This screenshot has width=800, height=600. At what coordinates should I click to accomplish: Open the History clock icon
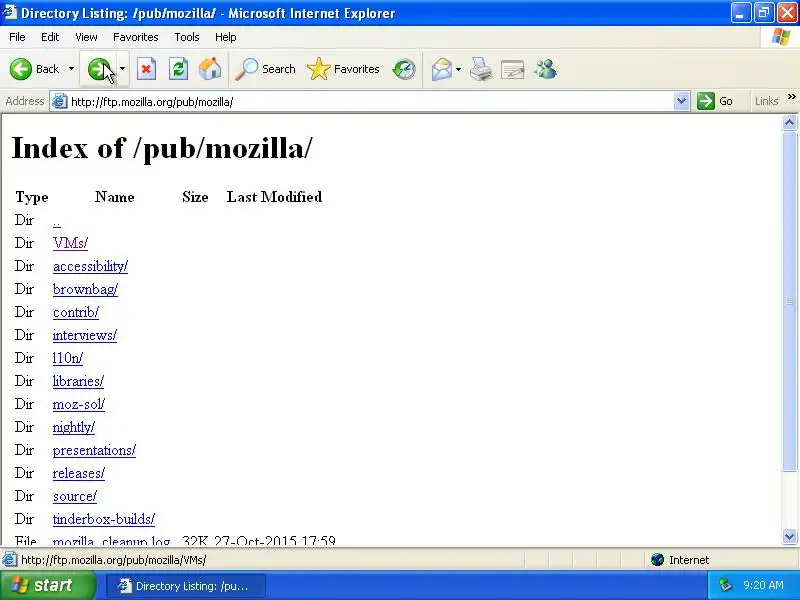pos(404,69)
